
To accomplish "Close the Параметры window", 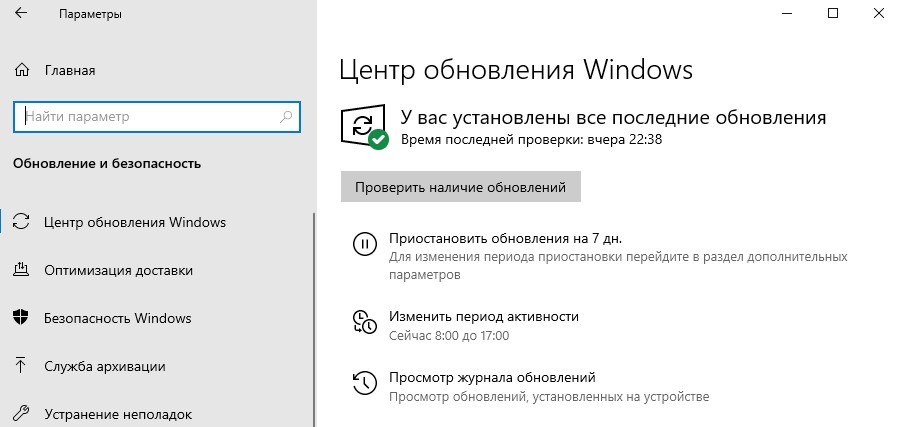I will (x=878, y=13).
